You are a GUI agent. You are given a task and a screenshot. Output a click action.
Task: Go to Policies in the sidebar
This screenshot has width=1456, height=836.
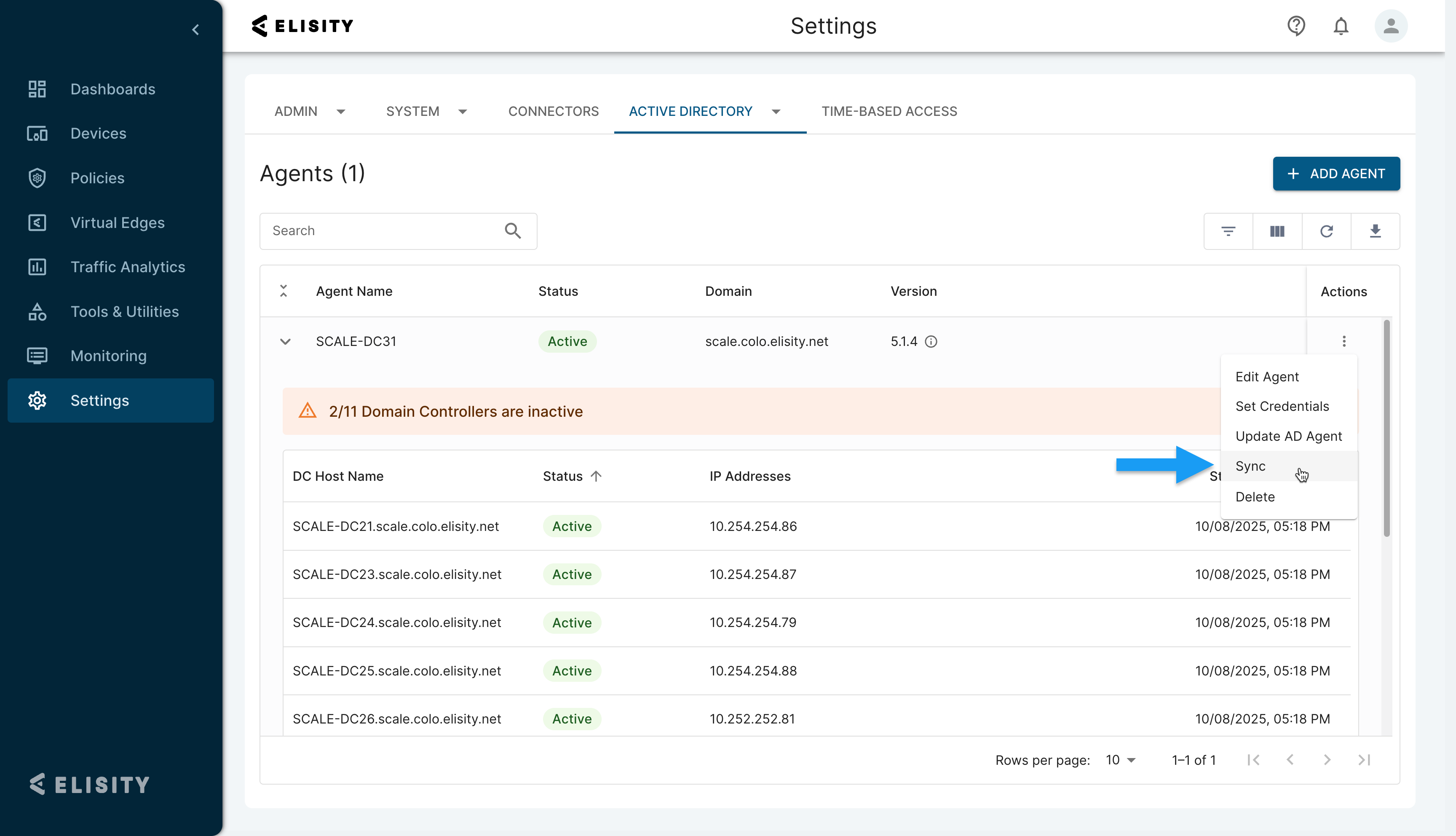[x=97, y=178]
